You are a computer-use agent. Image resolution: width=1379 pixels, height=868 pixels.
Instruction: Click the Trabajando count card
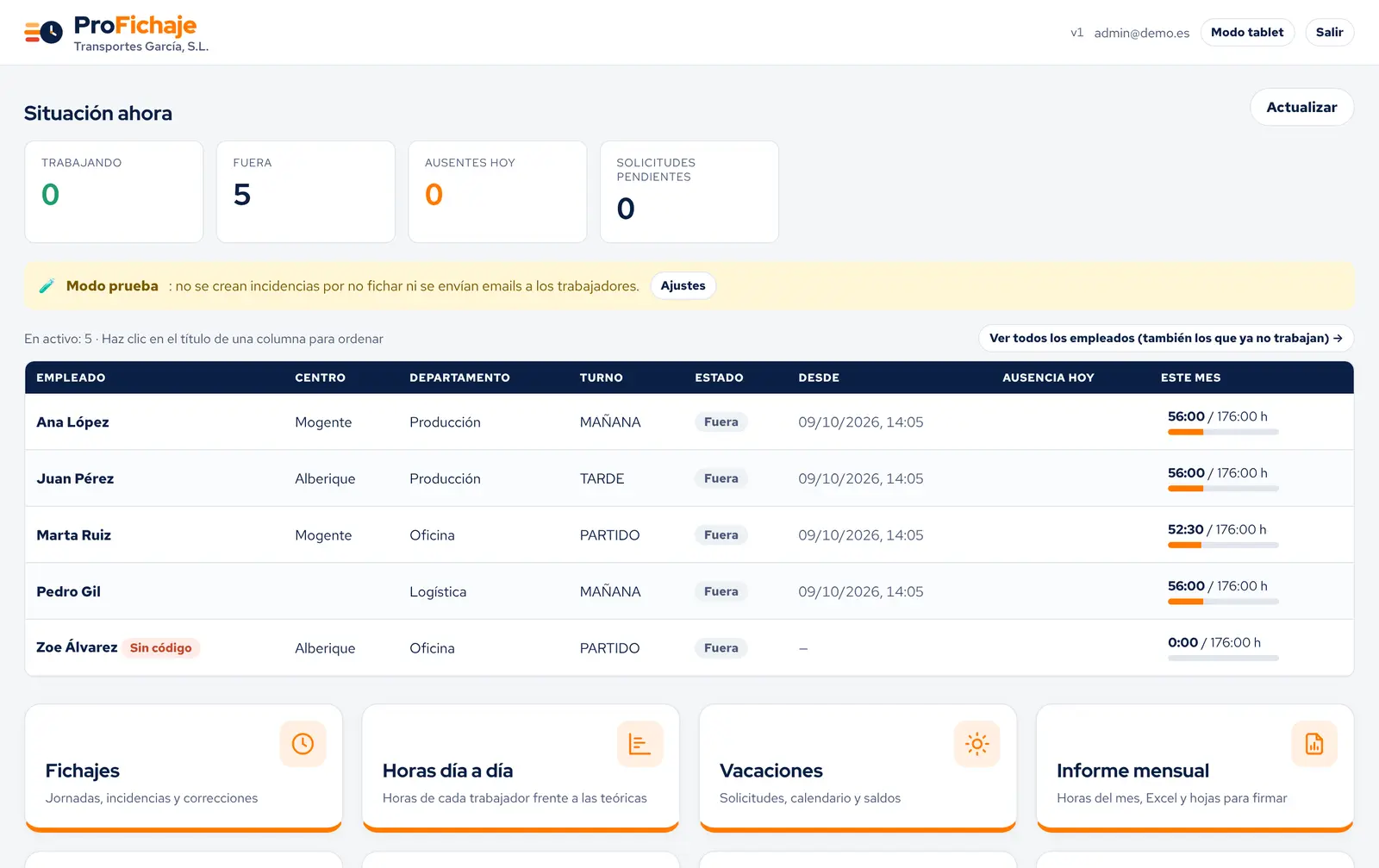coord(114,192)
